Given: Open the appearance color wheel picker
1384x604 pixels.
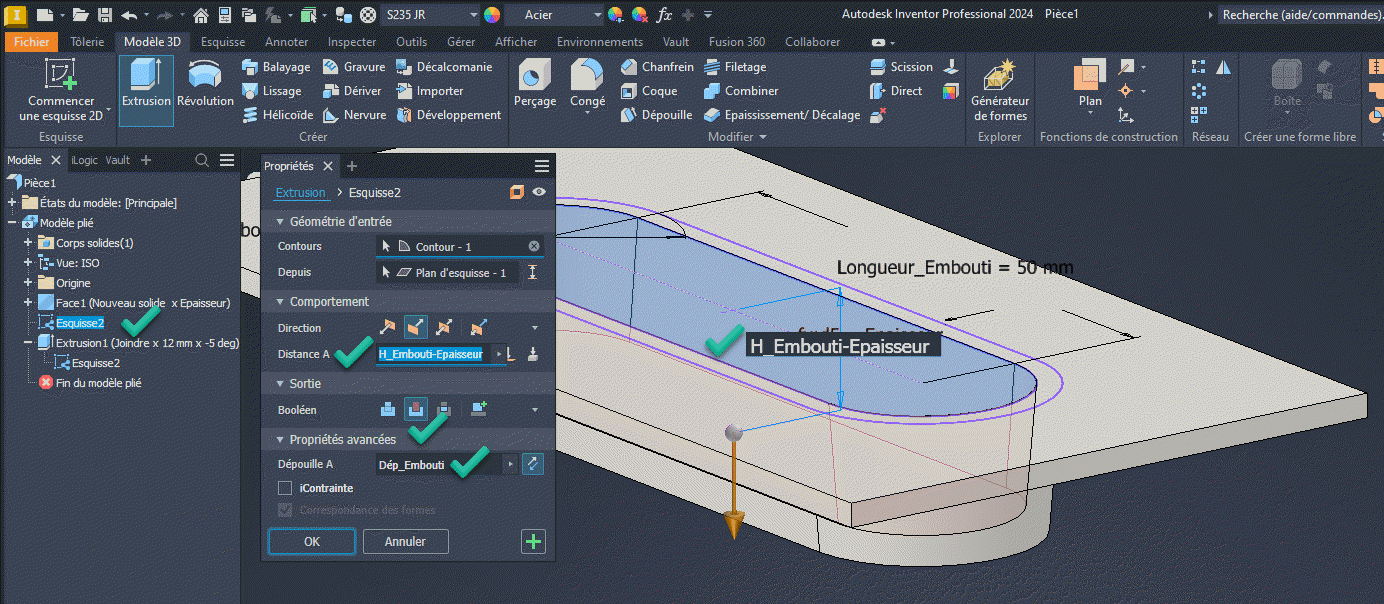Looking at the screenshot, I should tap(491, 15).
